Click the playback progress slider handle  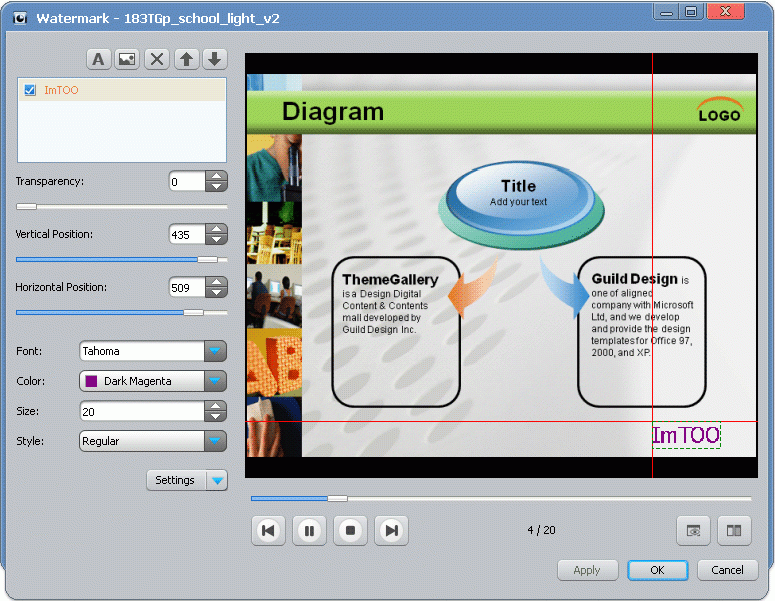338,498
